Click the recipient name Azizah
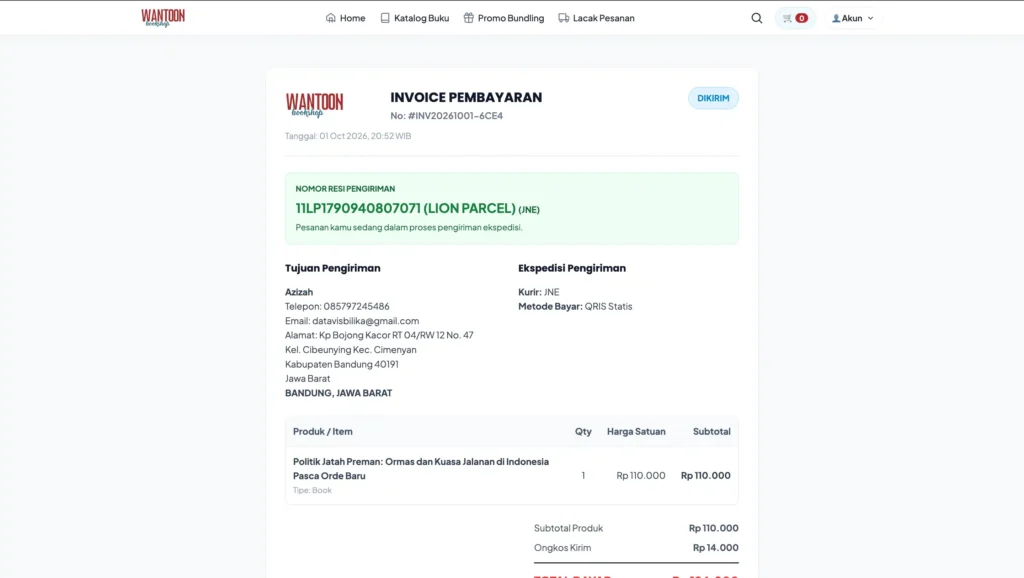Viewport: 1024px width, 578px height. click(299, 292)
